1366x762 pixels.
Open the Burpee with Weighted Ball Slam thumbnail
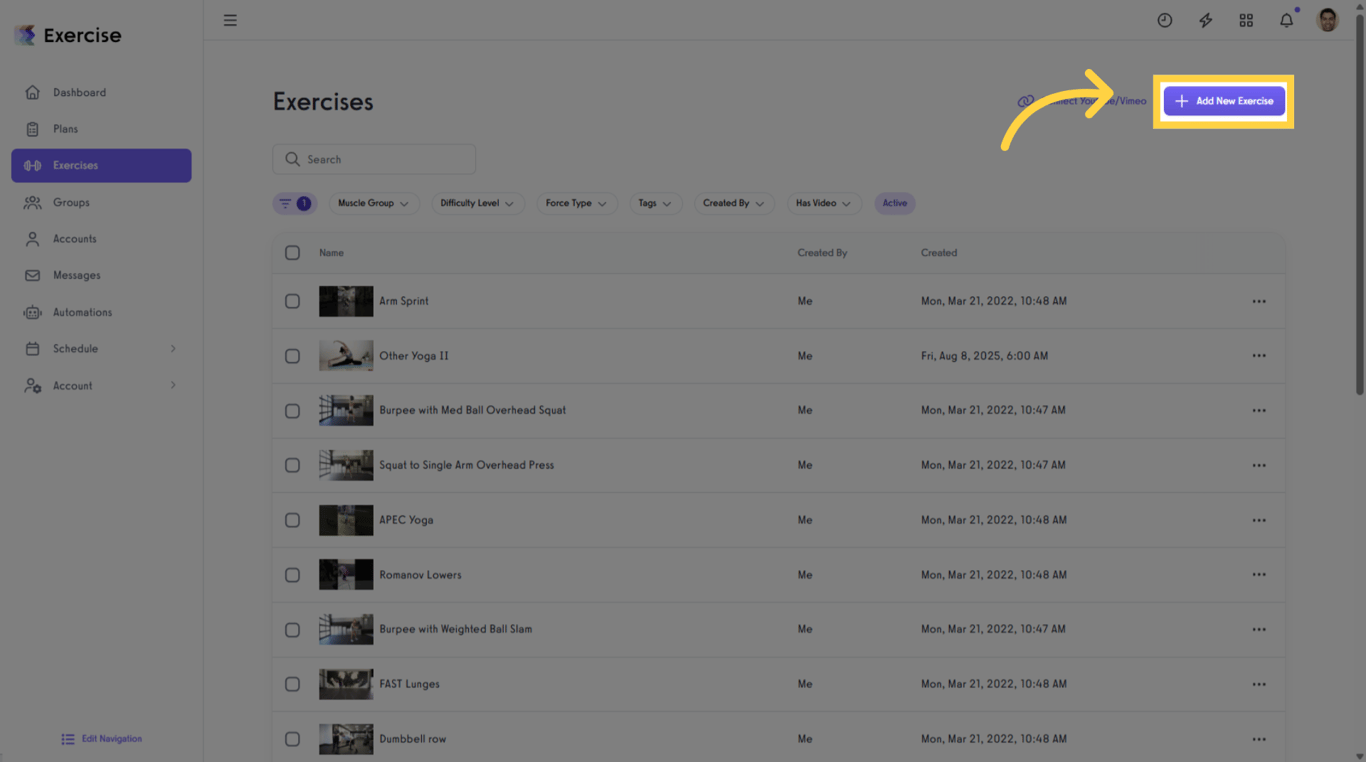[346, 629]
